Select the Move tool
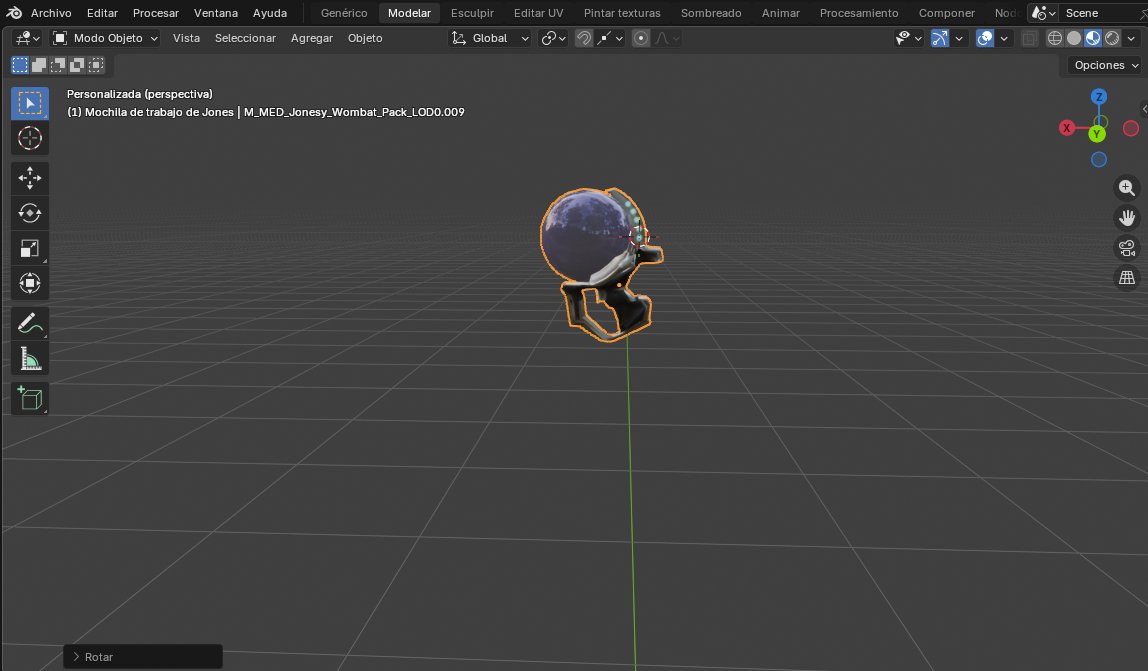This screenshot has width=1148, height=671. click(x=29, y=178)
